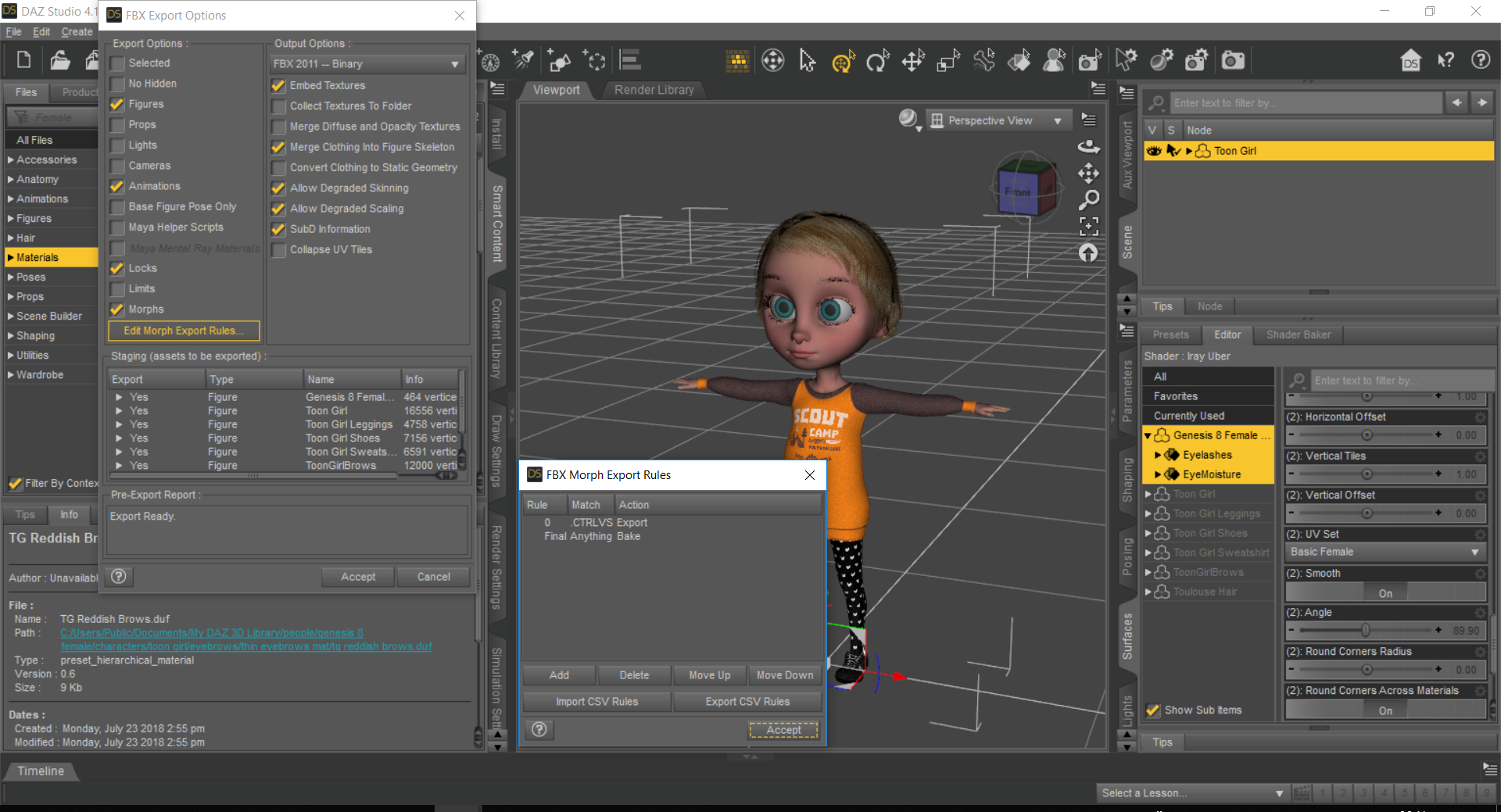Click the viewport pan arrows icon

tap(1088, 173)
